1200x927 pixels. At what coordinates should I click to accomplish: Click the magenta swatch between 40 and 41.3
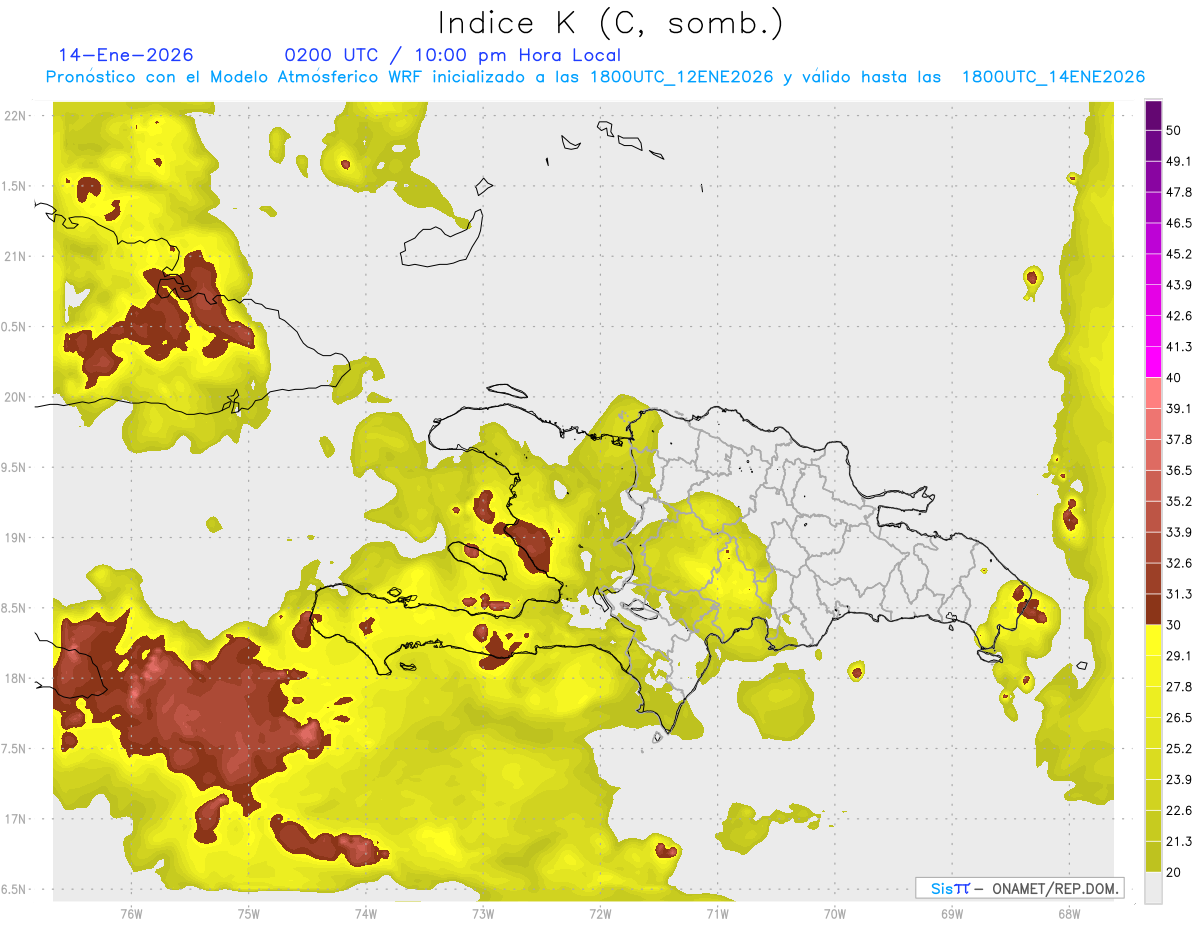(1153, 363)
